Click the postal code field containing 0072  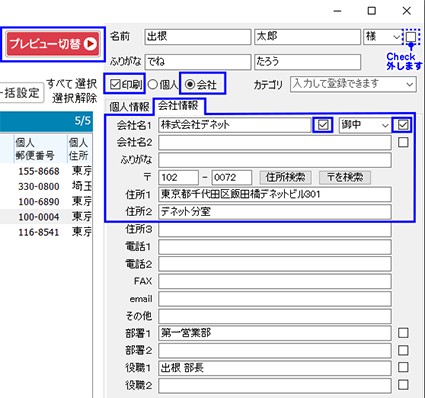[232, 177]
